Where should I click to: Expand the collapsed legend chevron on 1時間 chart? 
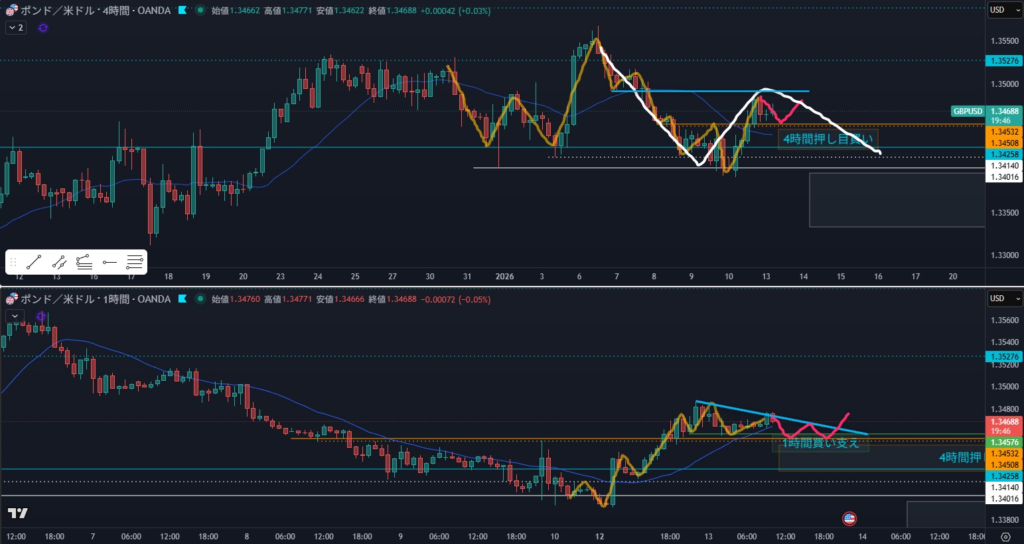tap(15, 315)
